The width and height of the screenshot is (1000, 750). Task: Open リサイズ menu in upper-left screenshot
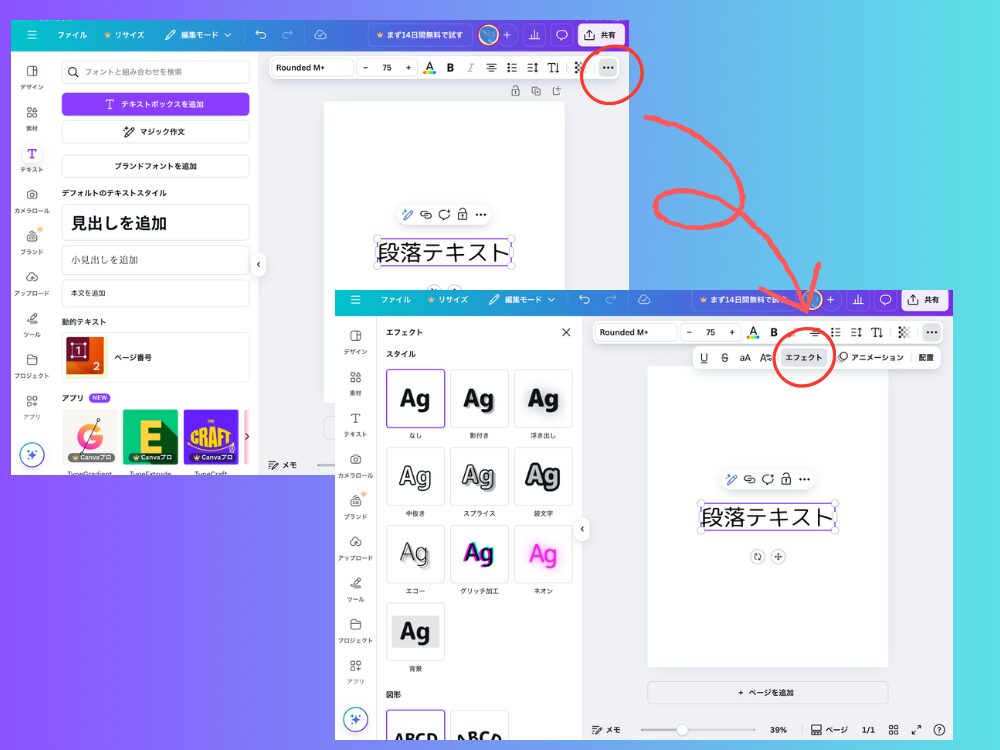124,35
